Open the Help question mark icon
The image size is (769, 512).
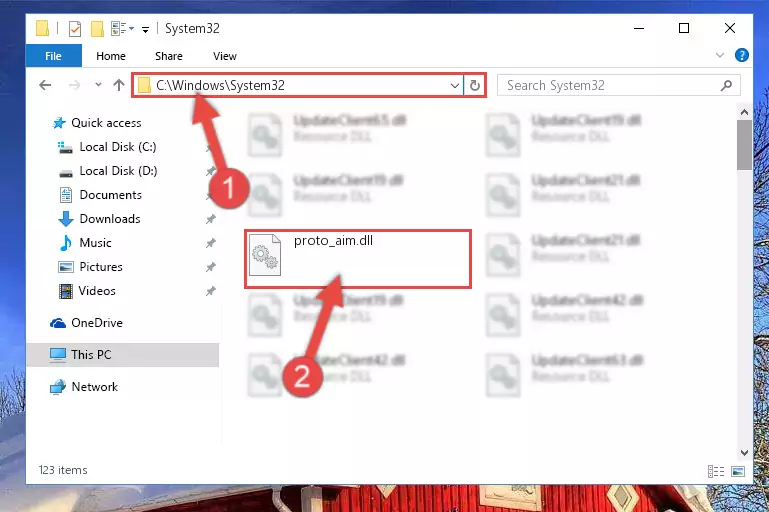[x=742, y=55]
